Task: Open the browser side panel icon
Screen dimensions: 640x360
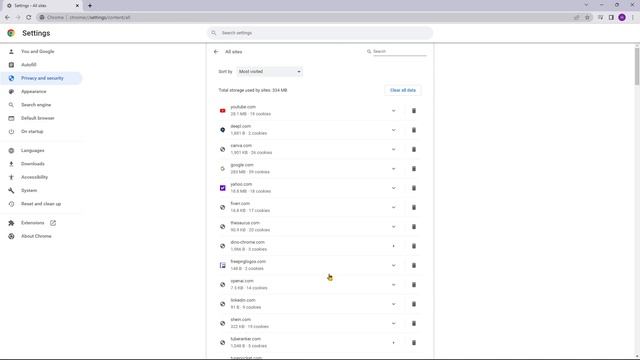Action: tap(611, 18)
